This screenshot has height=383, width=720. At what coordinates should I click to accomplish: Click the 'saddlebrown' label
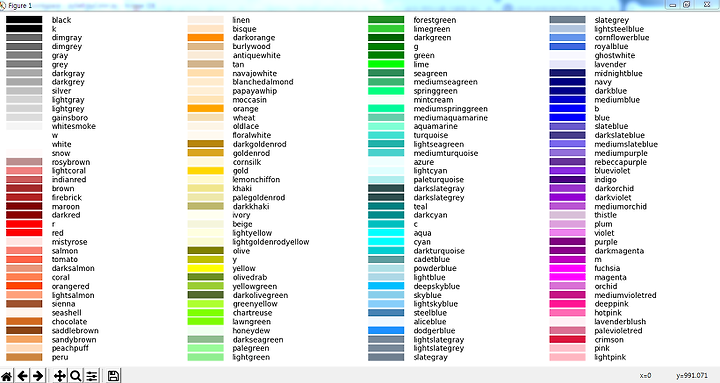coord(75,331)
